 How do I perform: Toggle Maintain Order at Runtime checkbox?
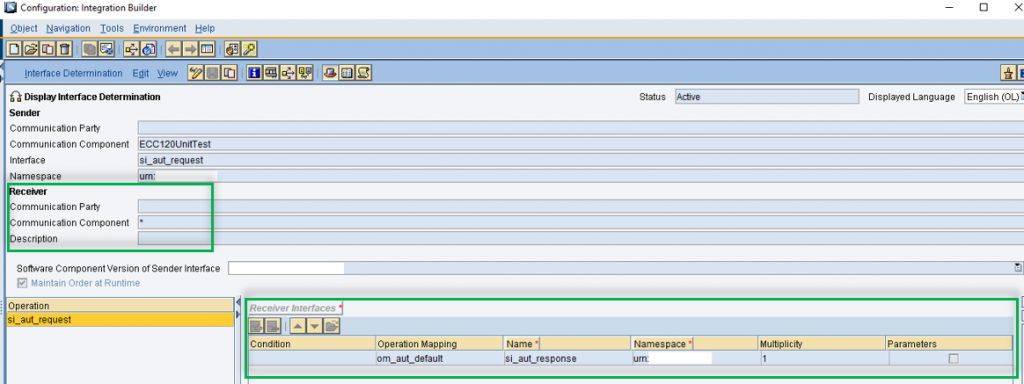23,283
